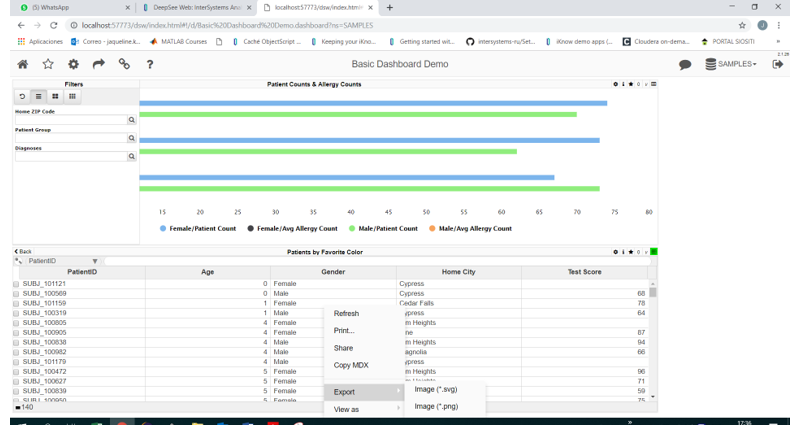This screenshot has width=803, height=425.
Task: Open help question mark icon
Action: tap(150, 64)
